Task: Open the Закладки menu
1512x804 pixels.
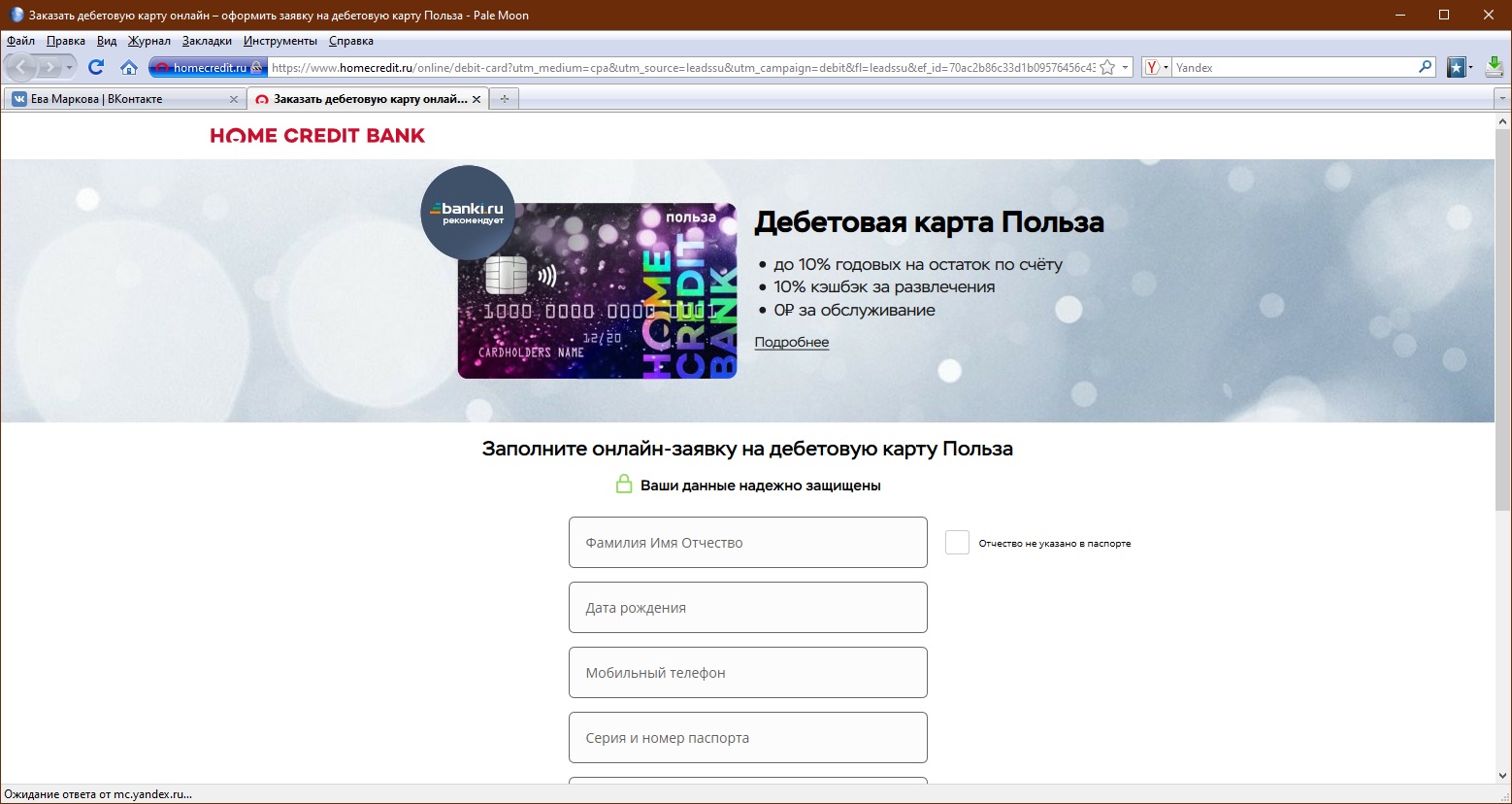Action: click(207, 41)
